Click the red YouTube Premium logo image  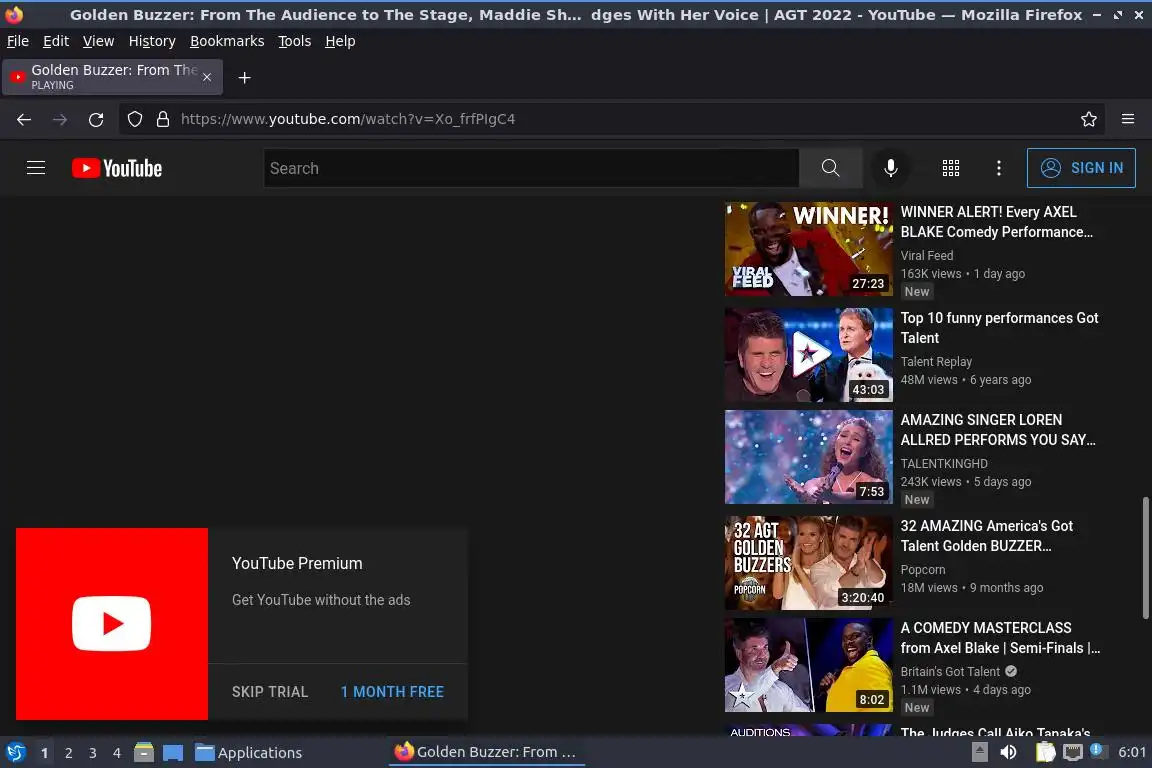point(112,624)
